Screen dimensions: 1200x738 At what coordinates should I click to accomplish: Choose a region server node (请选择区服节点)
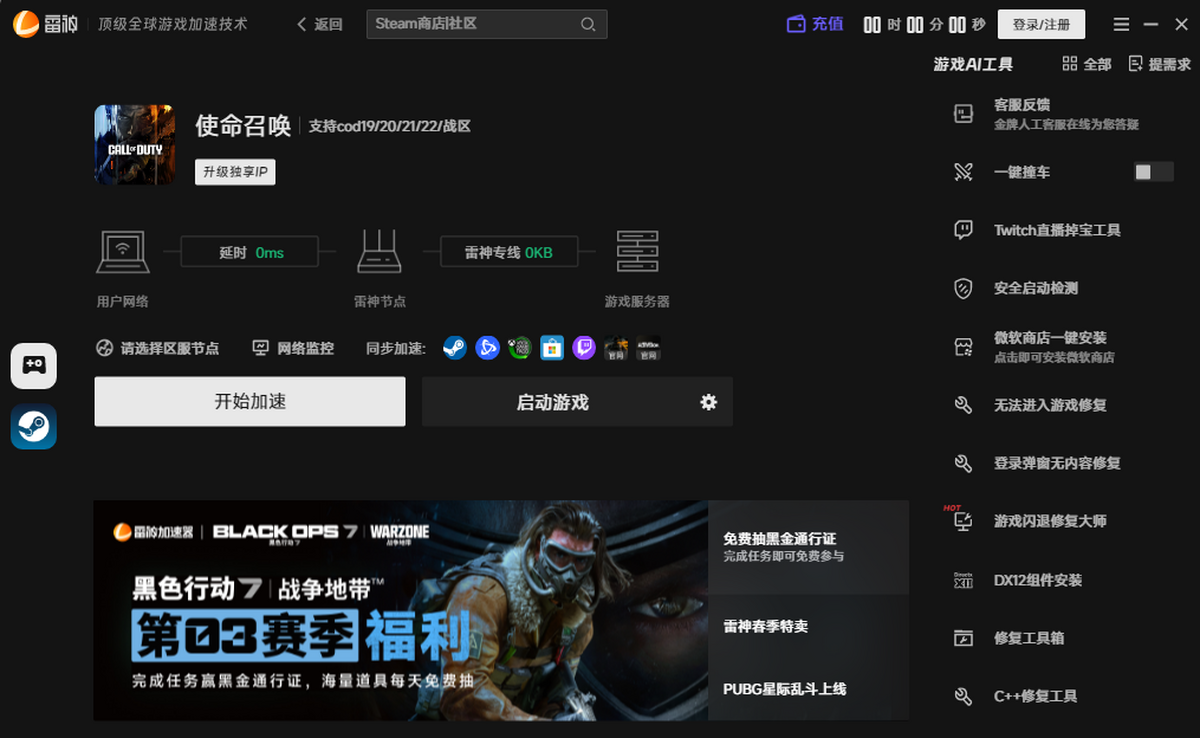158,348
